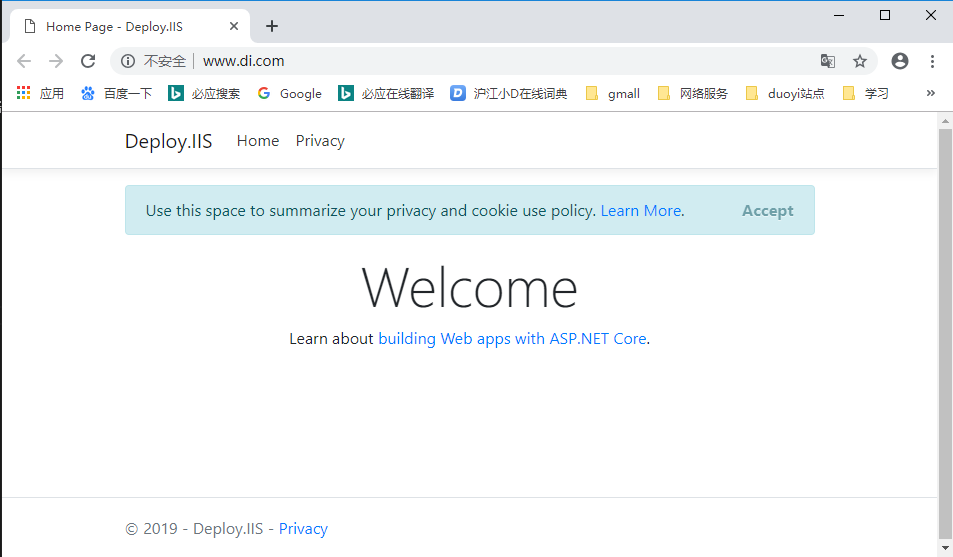Go back to the previous page
The image size is (953, 557).
click(x=24, y=61)
